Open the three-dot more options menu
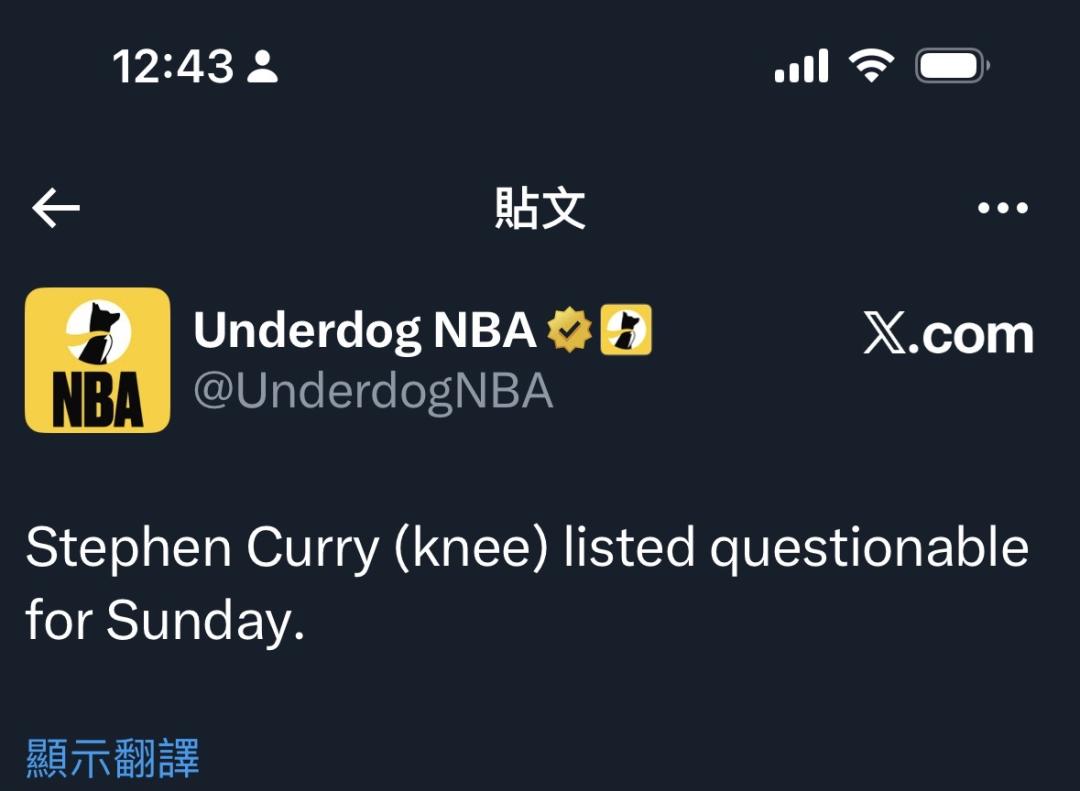Image resolution: width=1080 pixels, height=791 pixels. (x=1002, y=208)
